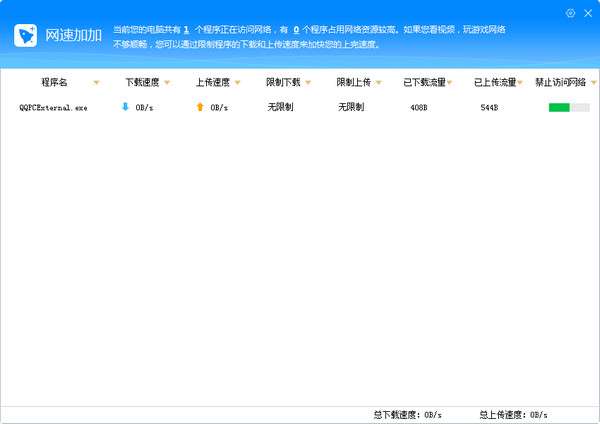This screenshot has height=424, width=600.
Task: Sort by 下载速度 column arrow
Action: (x=167, y=83)
